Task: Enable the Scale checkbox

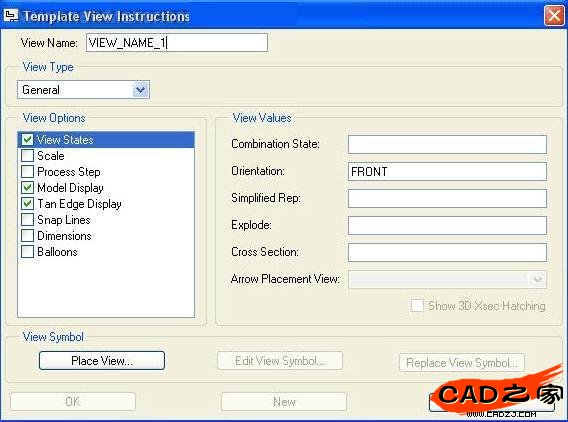Action: pos(28,156)
